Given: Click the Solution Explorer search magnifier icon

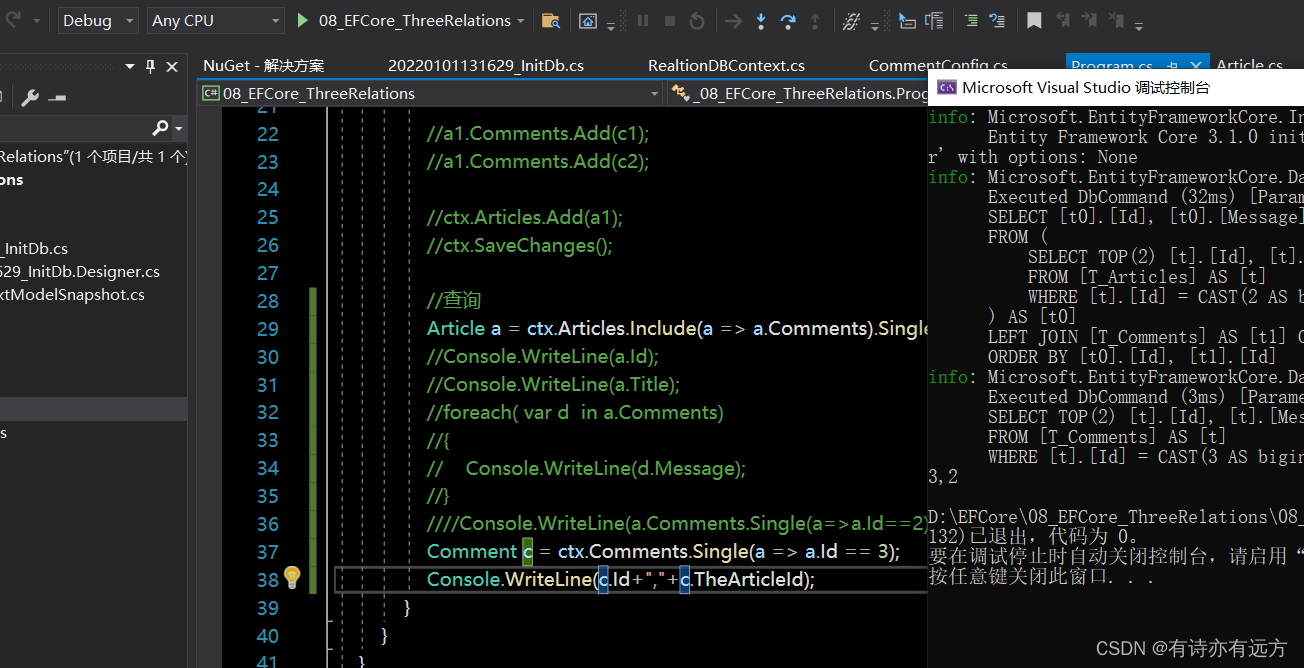Looking at the screenshot, I should click(160, 128).
